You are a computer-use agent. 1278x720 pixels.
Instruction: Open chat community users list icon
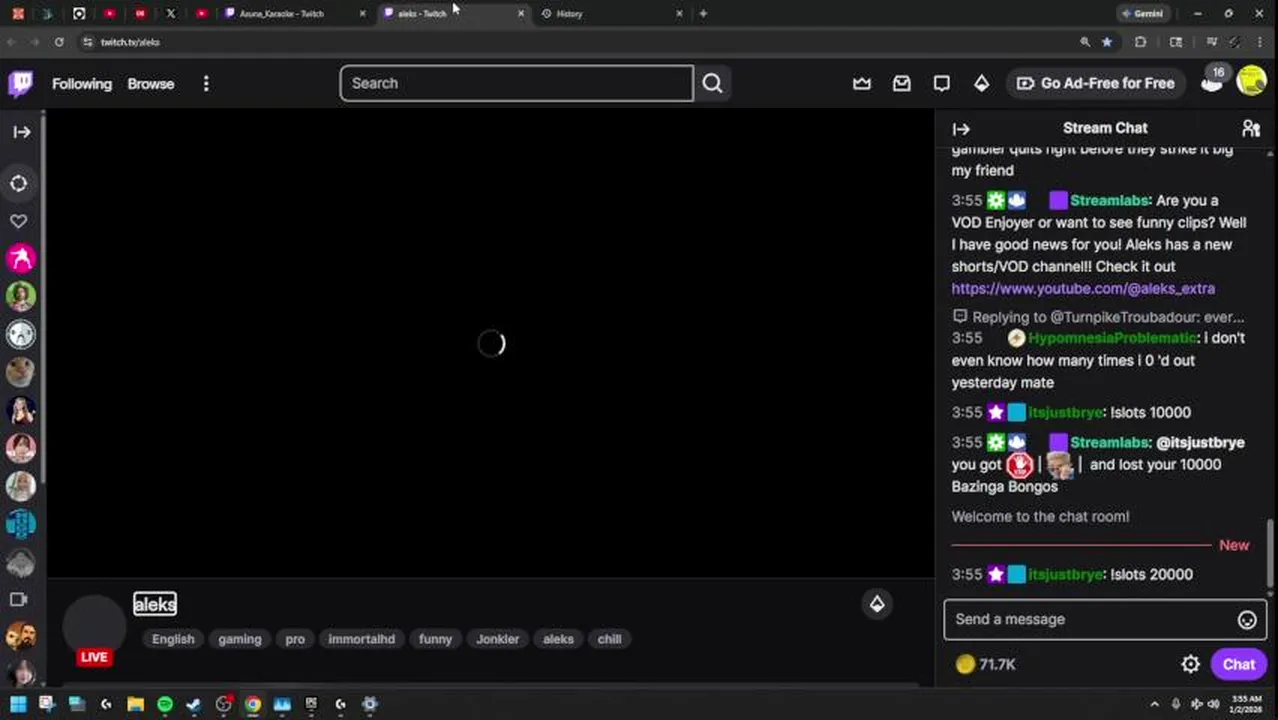[x=1251, y=128]
